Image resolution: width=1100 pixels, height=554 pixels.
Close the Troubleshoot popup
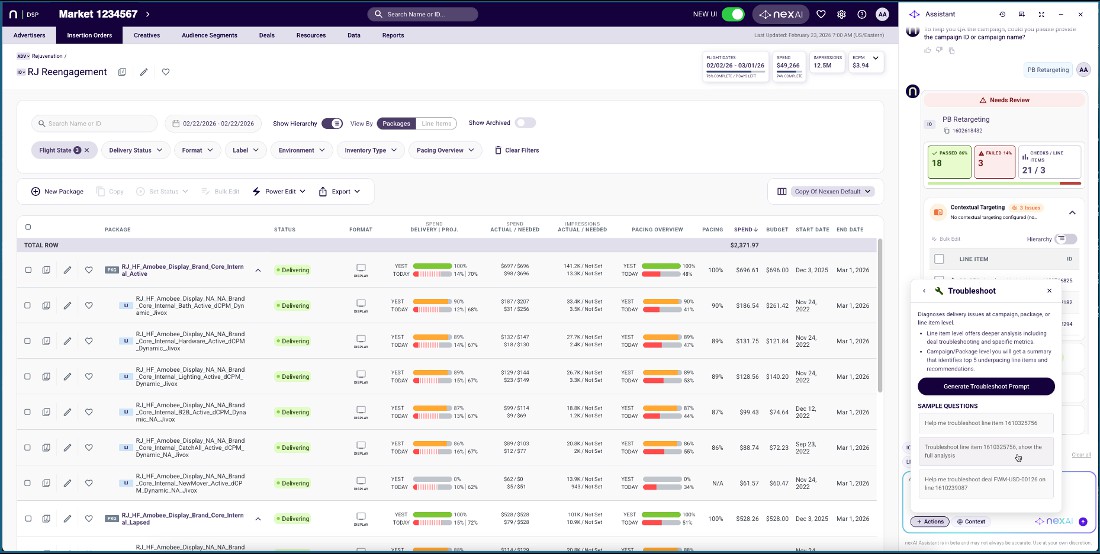click(x=1049, y=290)
